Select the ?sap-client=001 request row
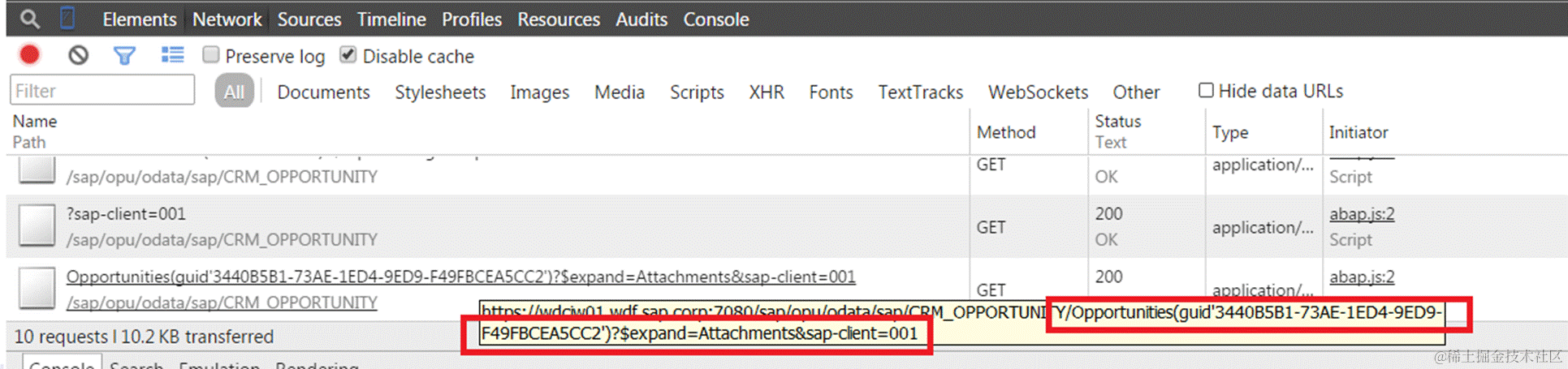The image size is (1568, 369). tap(787, 226)
